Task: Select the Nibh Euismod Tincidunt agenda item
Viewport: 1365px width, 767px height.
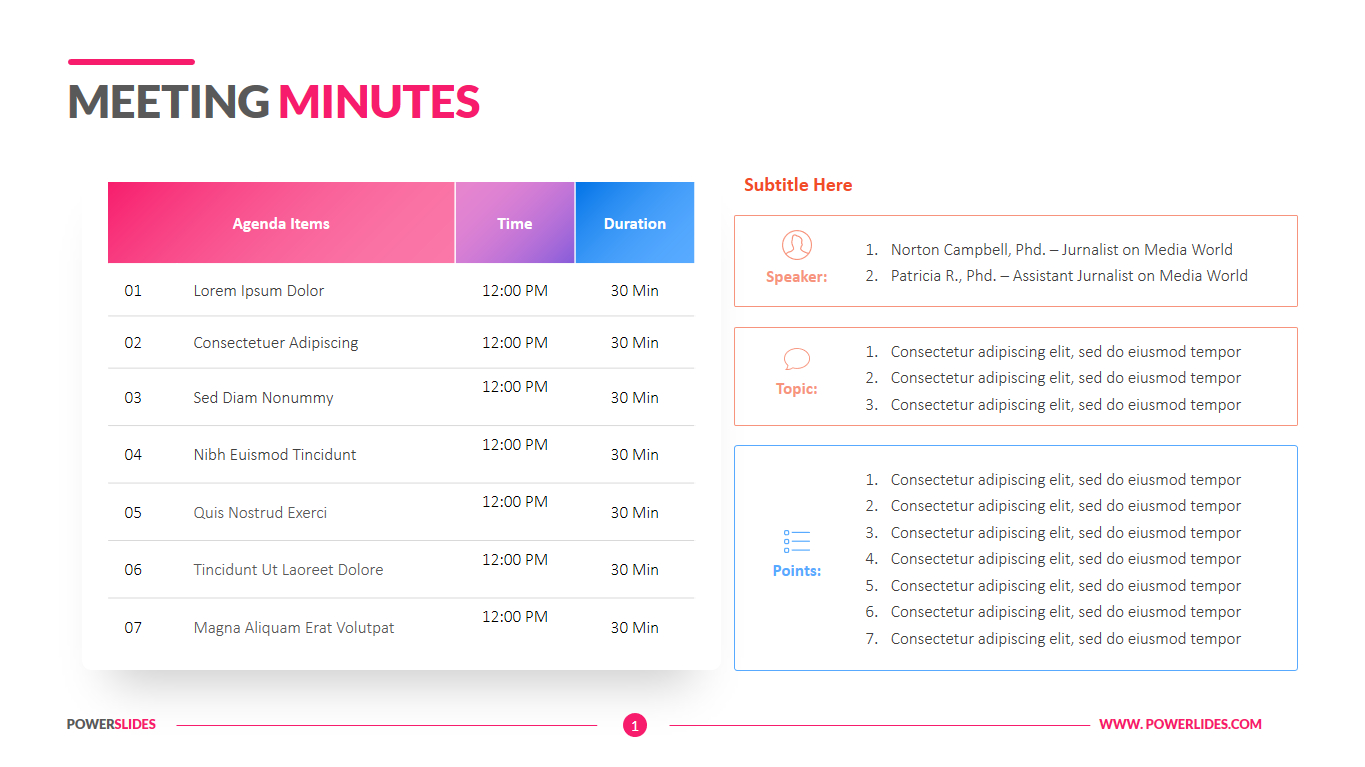Action: 275,455
